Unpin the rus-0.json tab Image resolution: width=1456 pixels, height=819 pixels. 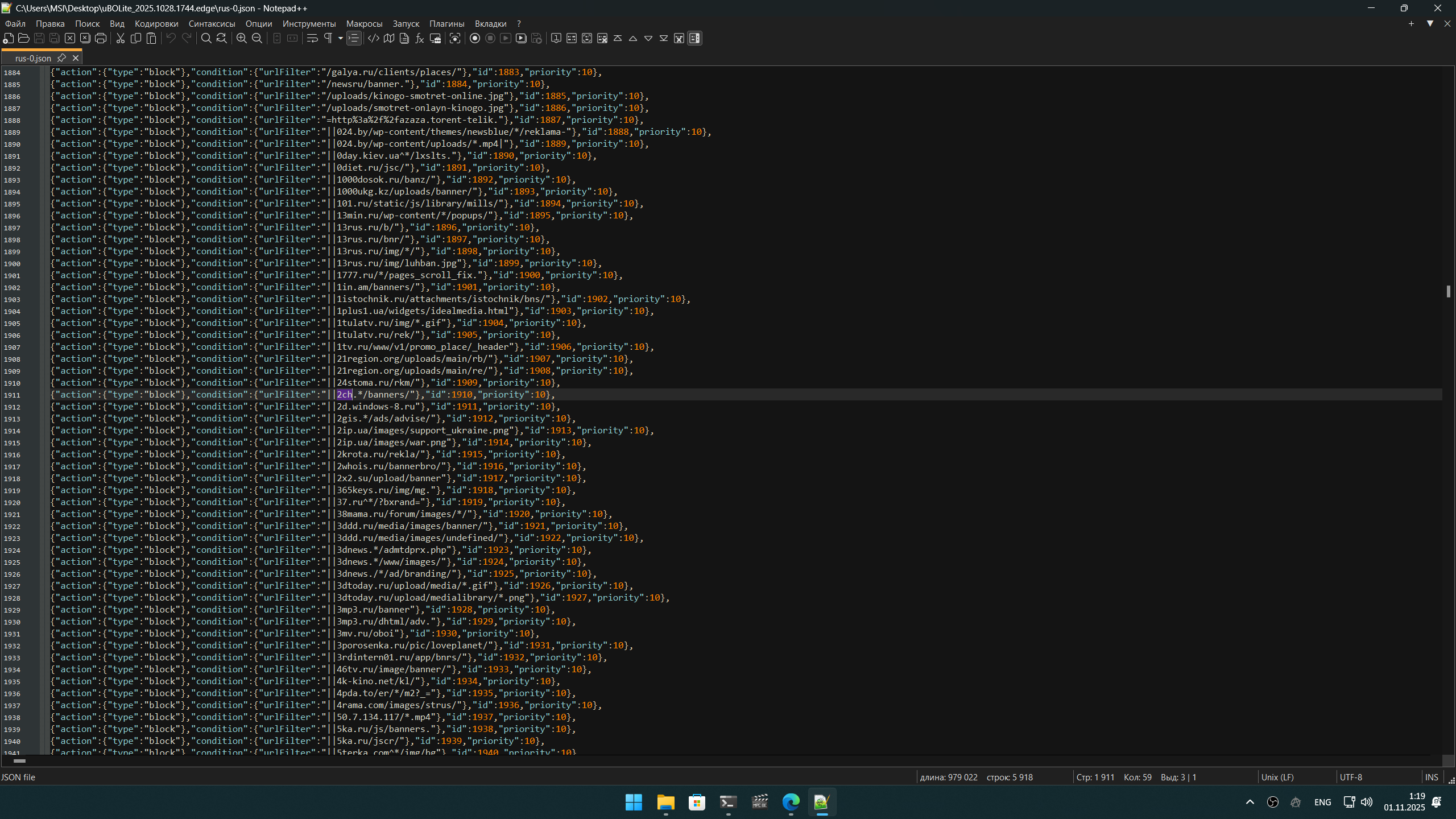coord(63,57)
